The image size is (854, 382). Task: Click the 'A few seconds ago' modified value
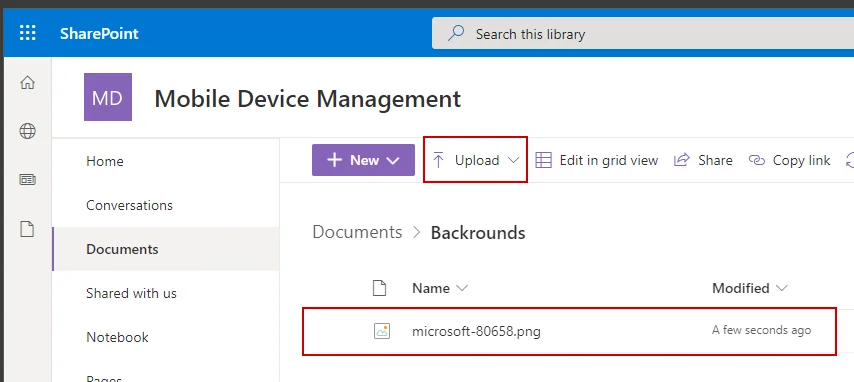tap(761, 330)
